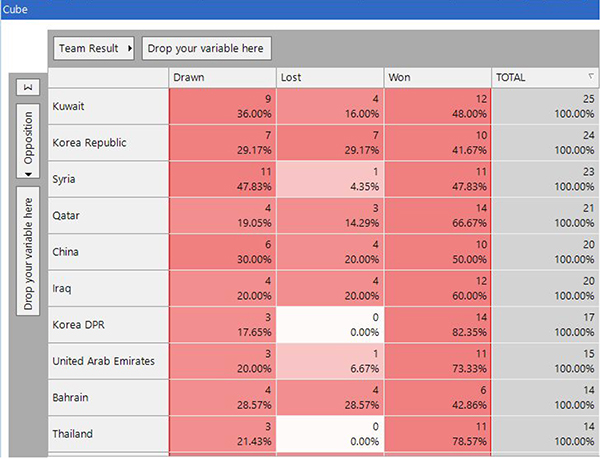Expand the Team Result variable arrow
The height and width of the screenshot is (459, 600).
coord(130,48)
